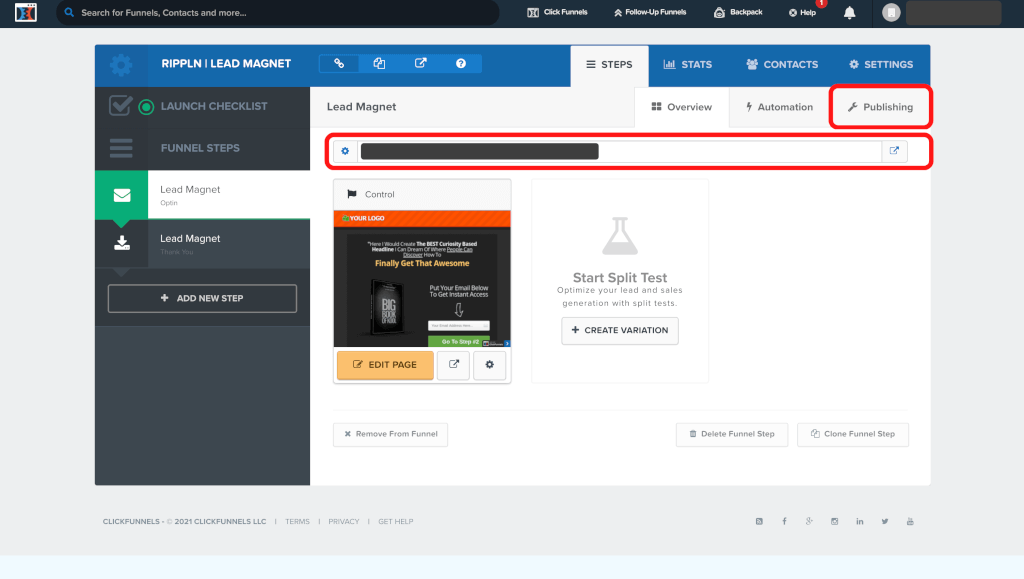Open Control variation settings gear
1024x579 pixels.
pyautogui.click(x=489, y=365)
